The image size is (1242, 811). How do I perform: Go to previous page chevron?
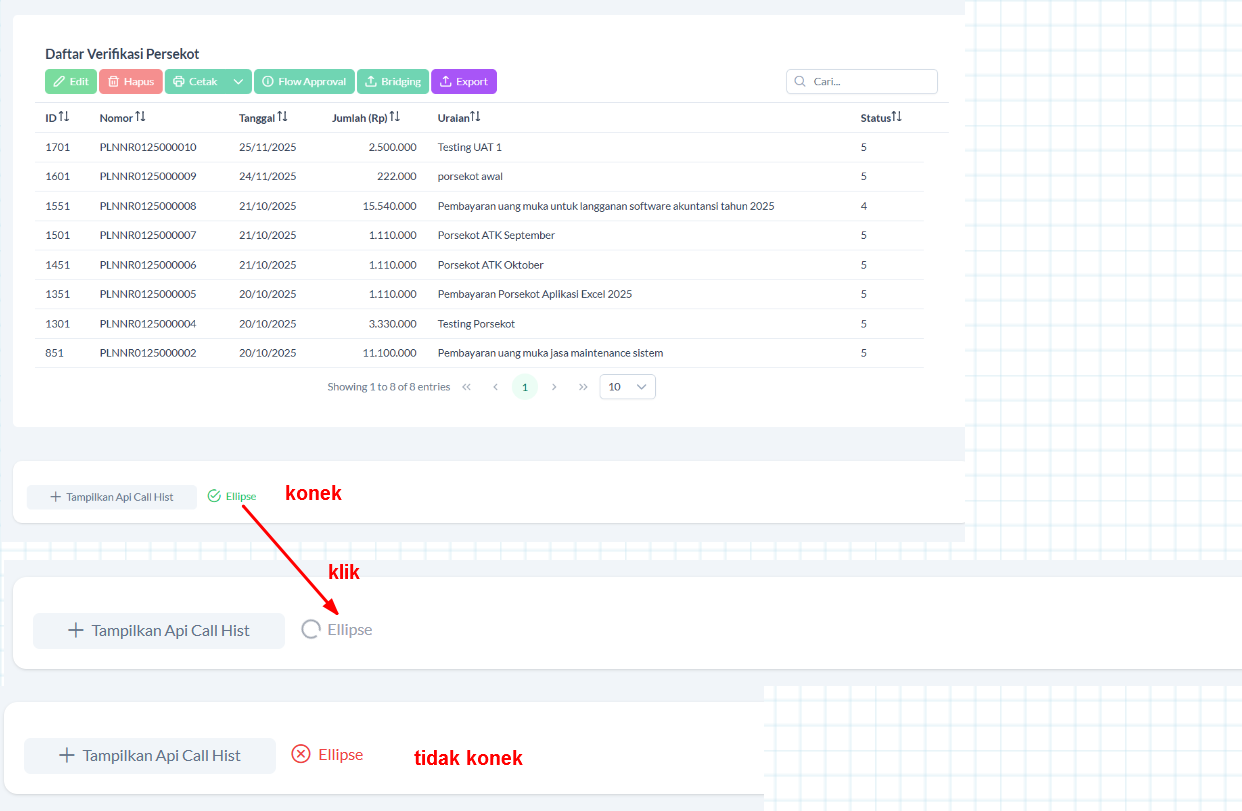tap(495, 387)
